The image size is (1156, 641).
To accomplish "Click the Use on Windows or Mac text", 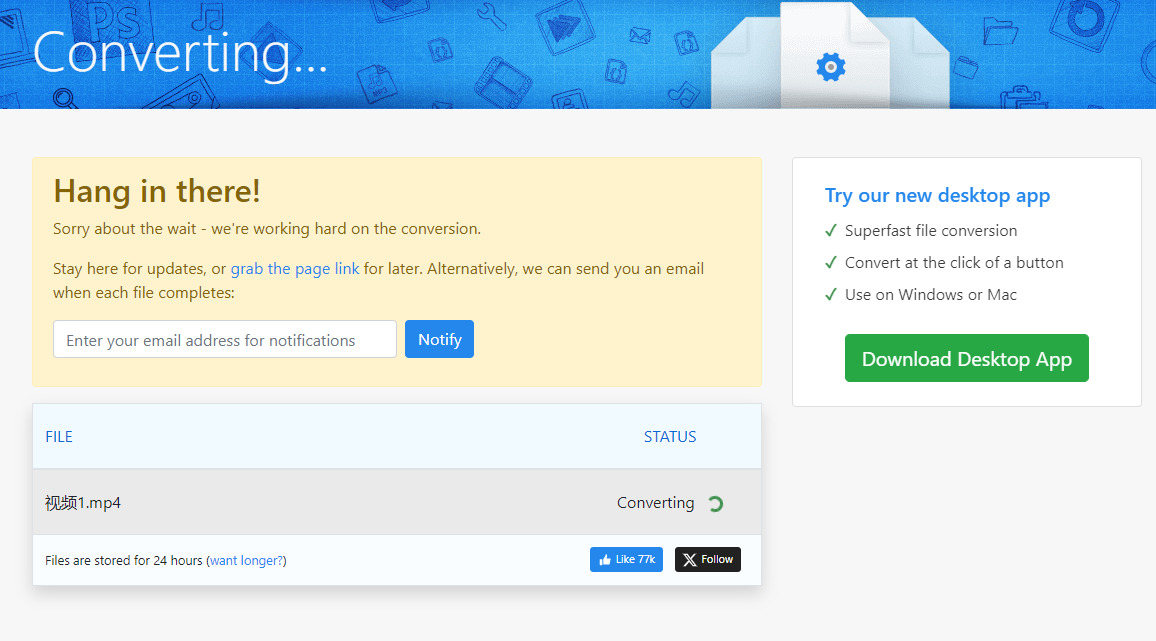I will pos(930,294).
